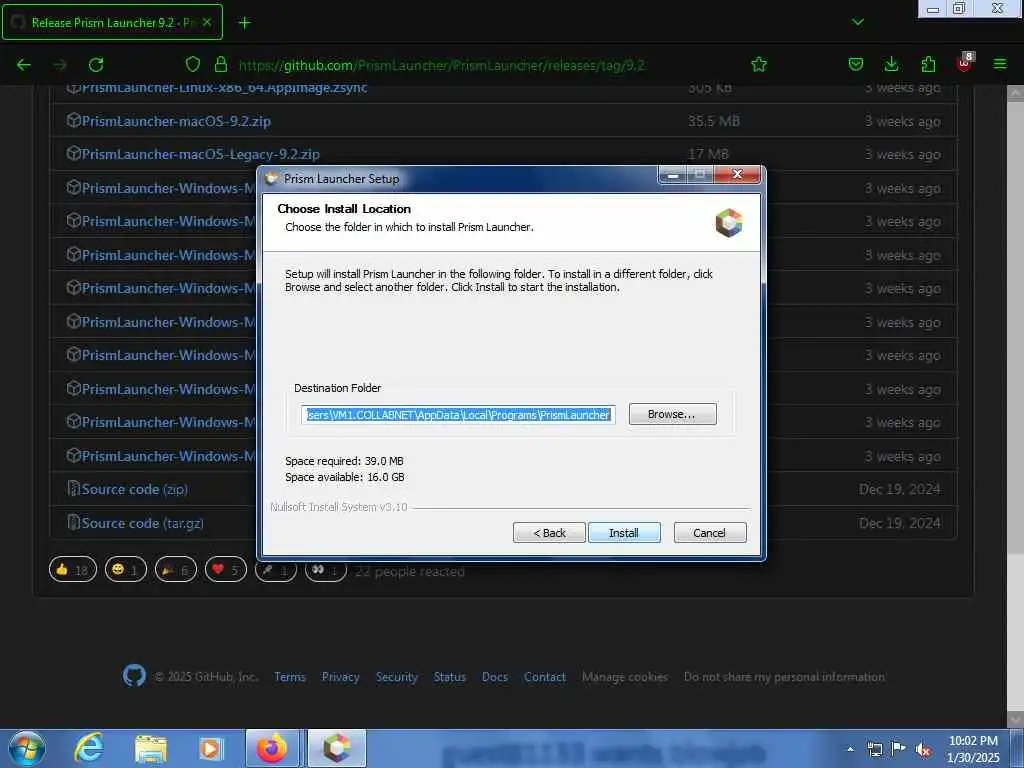Open the Pocket save icon
The width and height of the screenshot is (1024, 768).
(x=856, y=65)
